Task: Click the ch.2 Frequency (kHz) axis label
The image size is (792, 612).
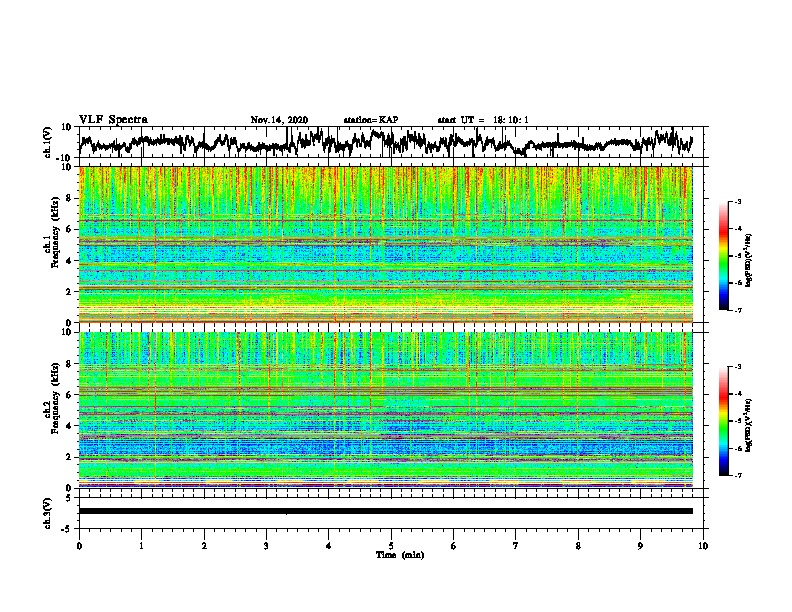Action: pos(52,398)
